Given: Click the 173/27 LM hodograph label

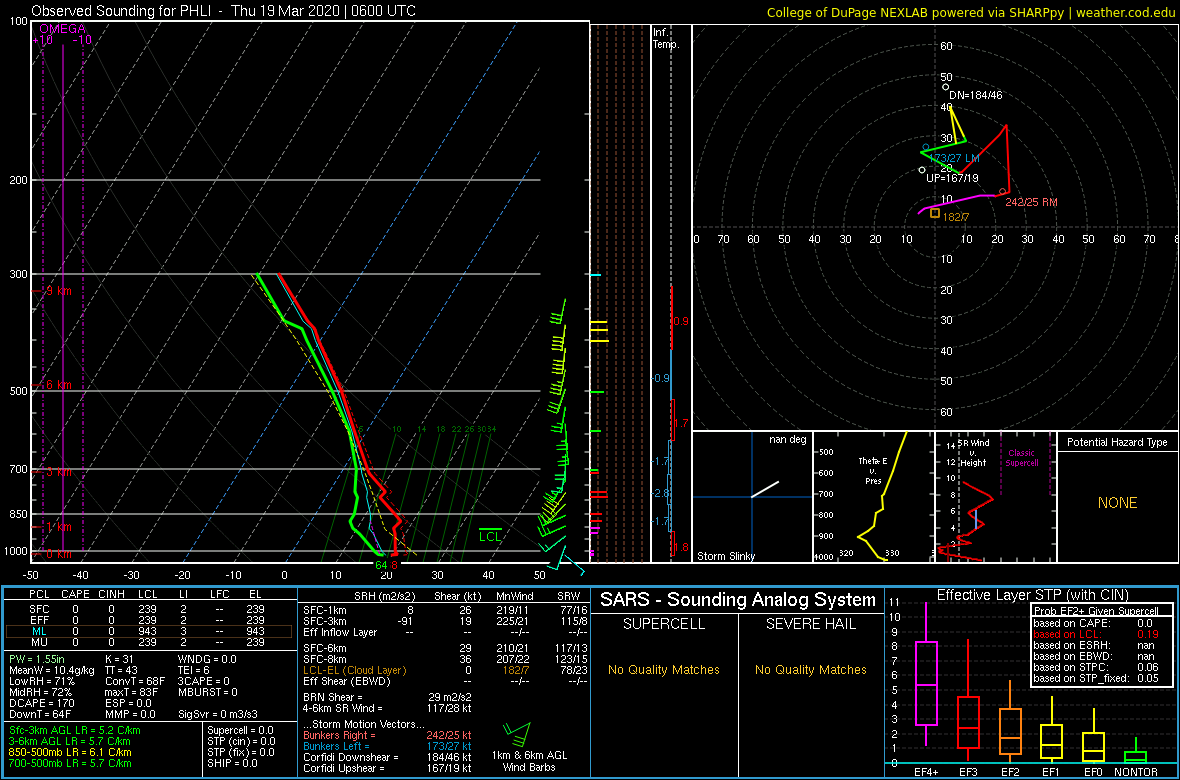Looking at the screenshot, I should (954, 158).
